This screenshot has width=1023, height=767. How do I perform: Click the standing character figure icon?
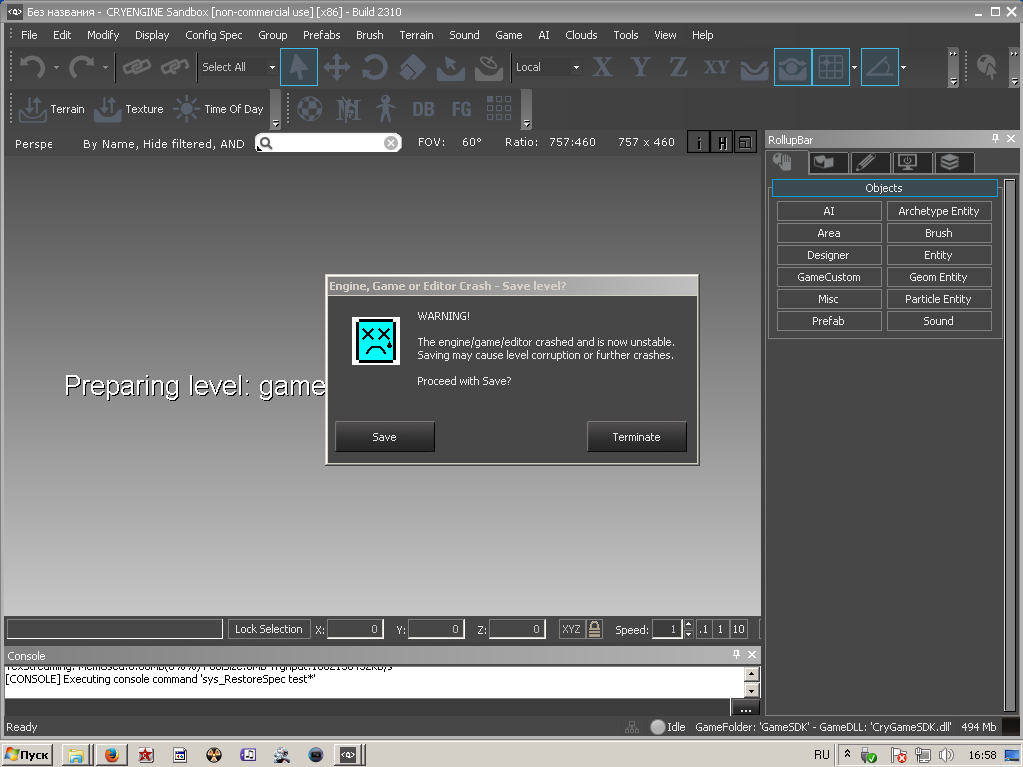[385, 109]
